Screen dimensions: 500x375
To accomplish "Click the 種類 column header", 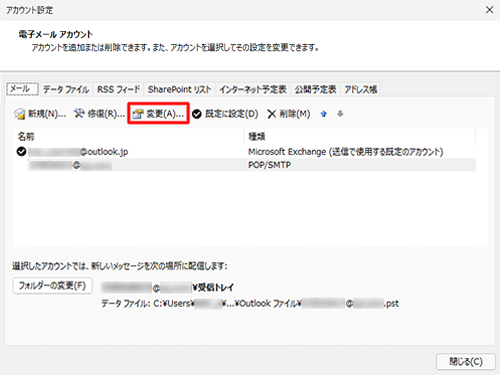I will point(360,136).
